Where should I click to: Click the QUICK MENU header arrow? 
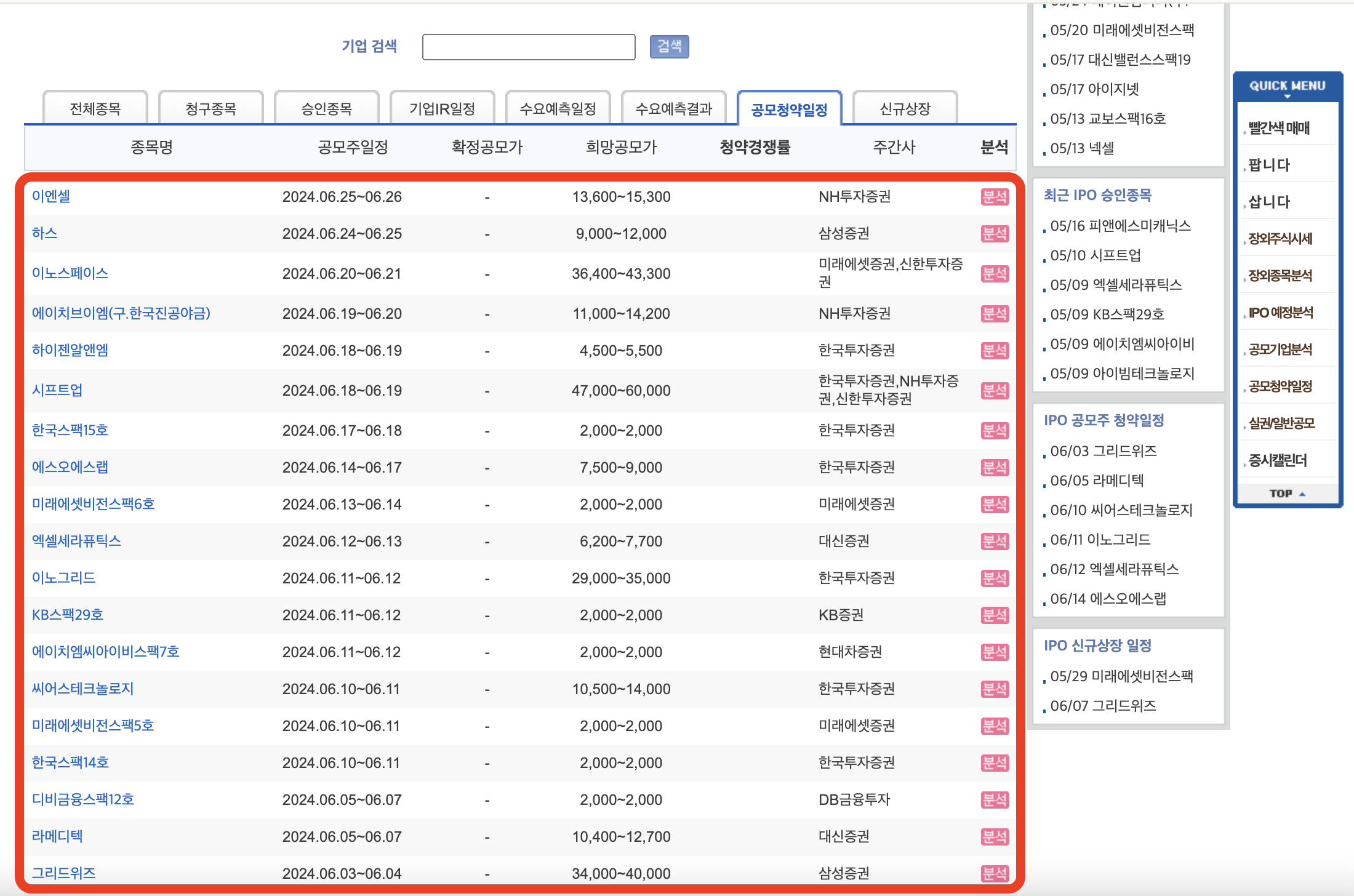click(x=1287, y=96)
